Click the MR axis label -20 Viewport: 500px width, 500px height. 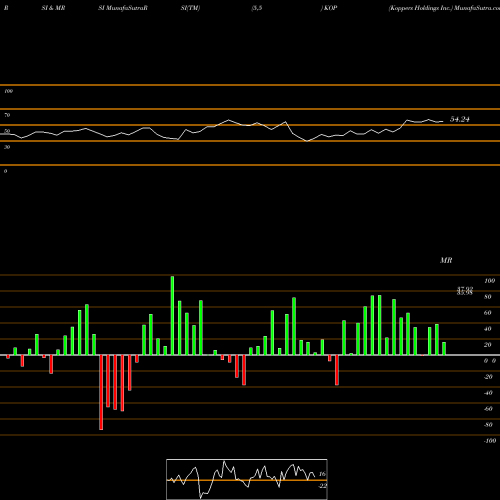coord(488,377)
